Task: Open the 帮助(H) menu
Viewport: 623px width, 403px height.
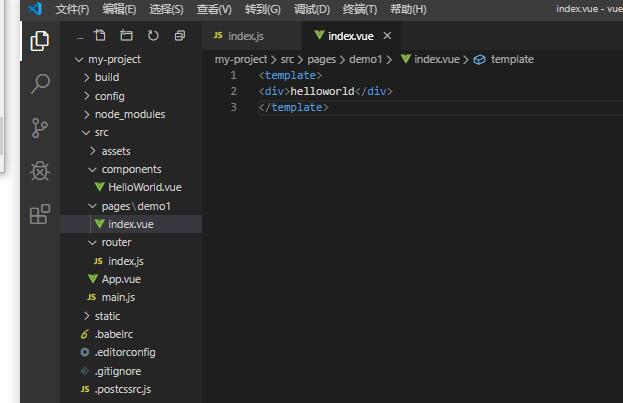Action: click(408, 9)
